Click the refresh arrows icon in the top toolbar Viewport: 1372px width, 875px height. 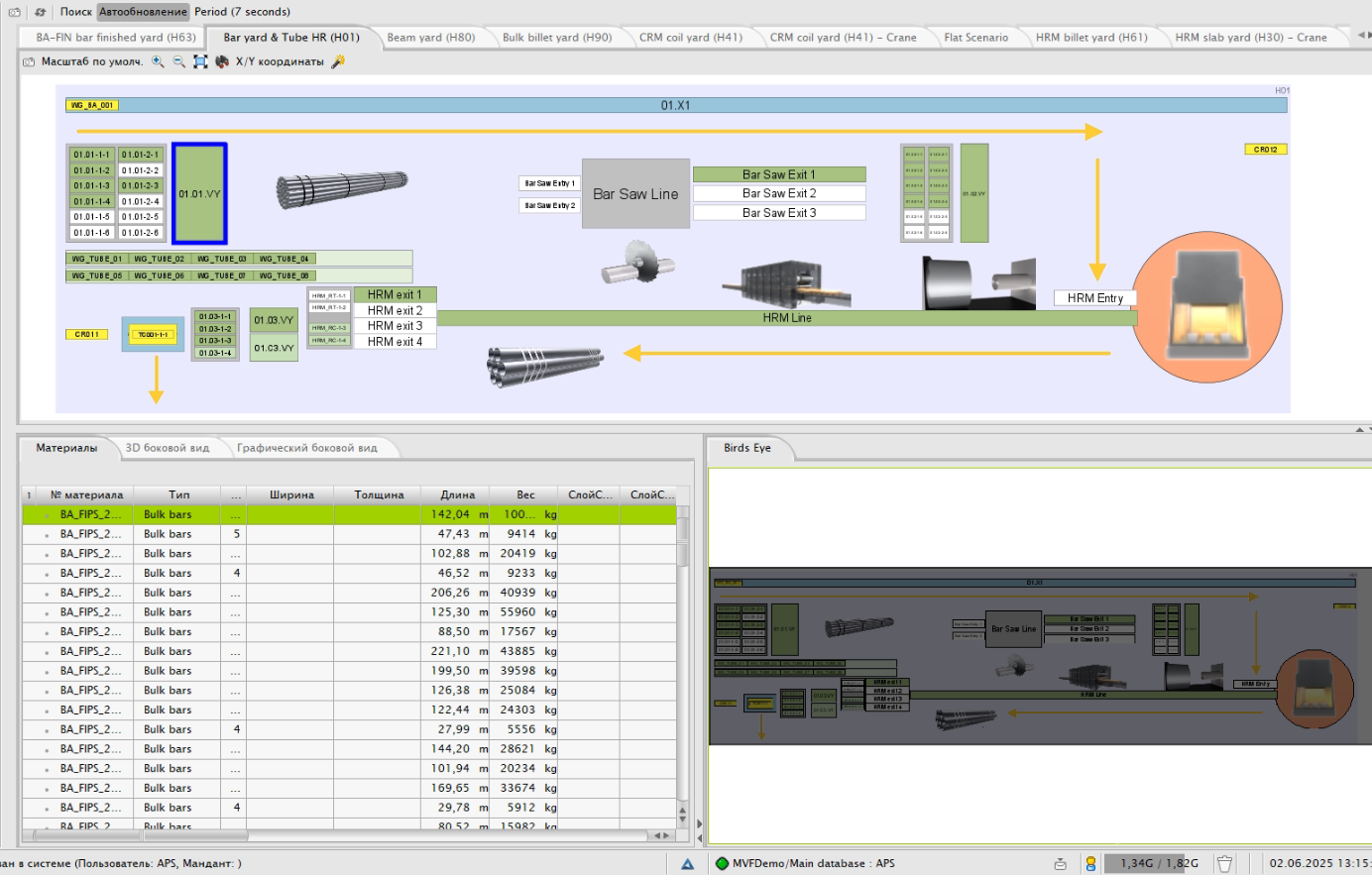pyautogui.click(x=40, y=11)
